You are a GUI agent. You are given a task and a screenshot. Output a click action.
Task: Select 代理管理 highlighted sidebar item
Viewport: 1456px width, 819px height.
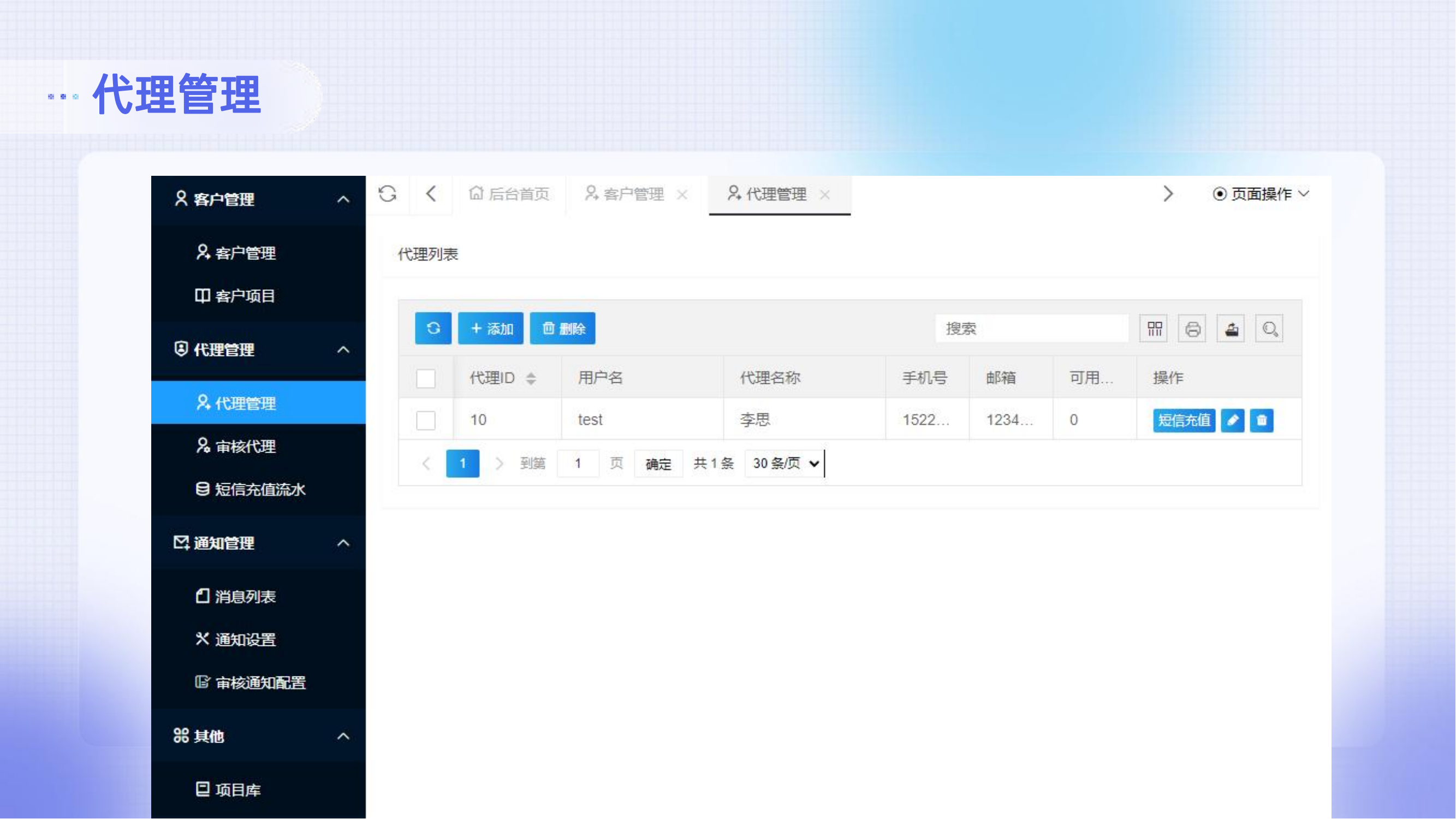click(258, 403)
